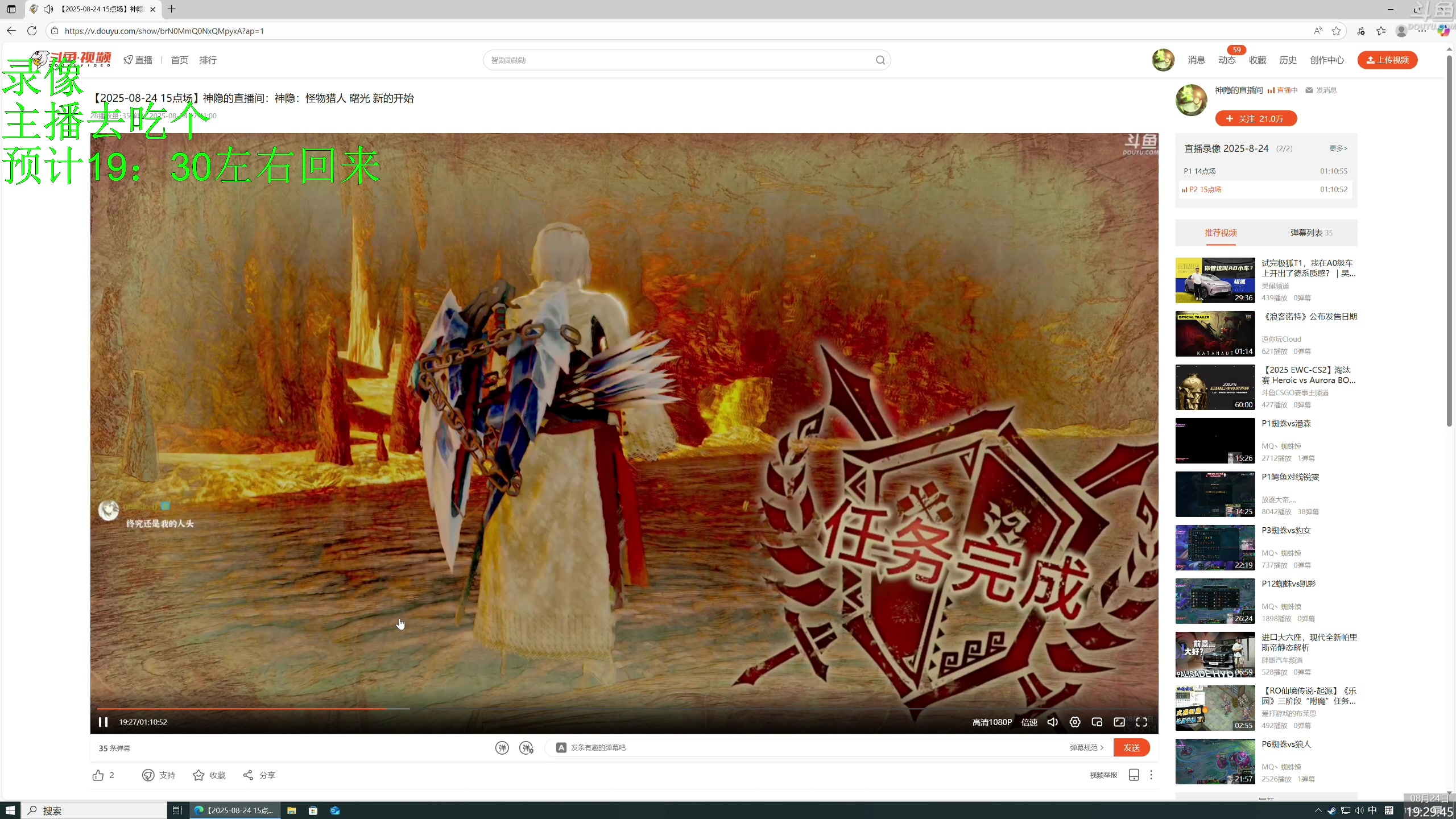Go to 直播 live section
Viewport: 1456px width, 819px height.
(x=138, y=60)
